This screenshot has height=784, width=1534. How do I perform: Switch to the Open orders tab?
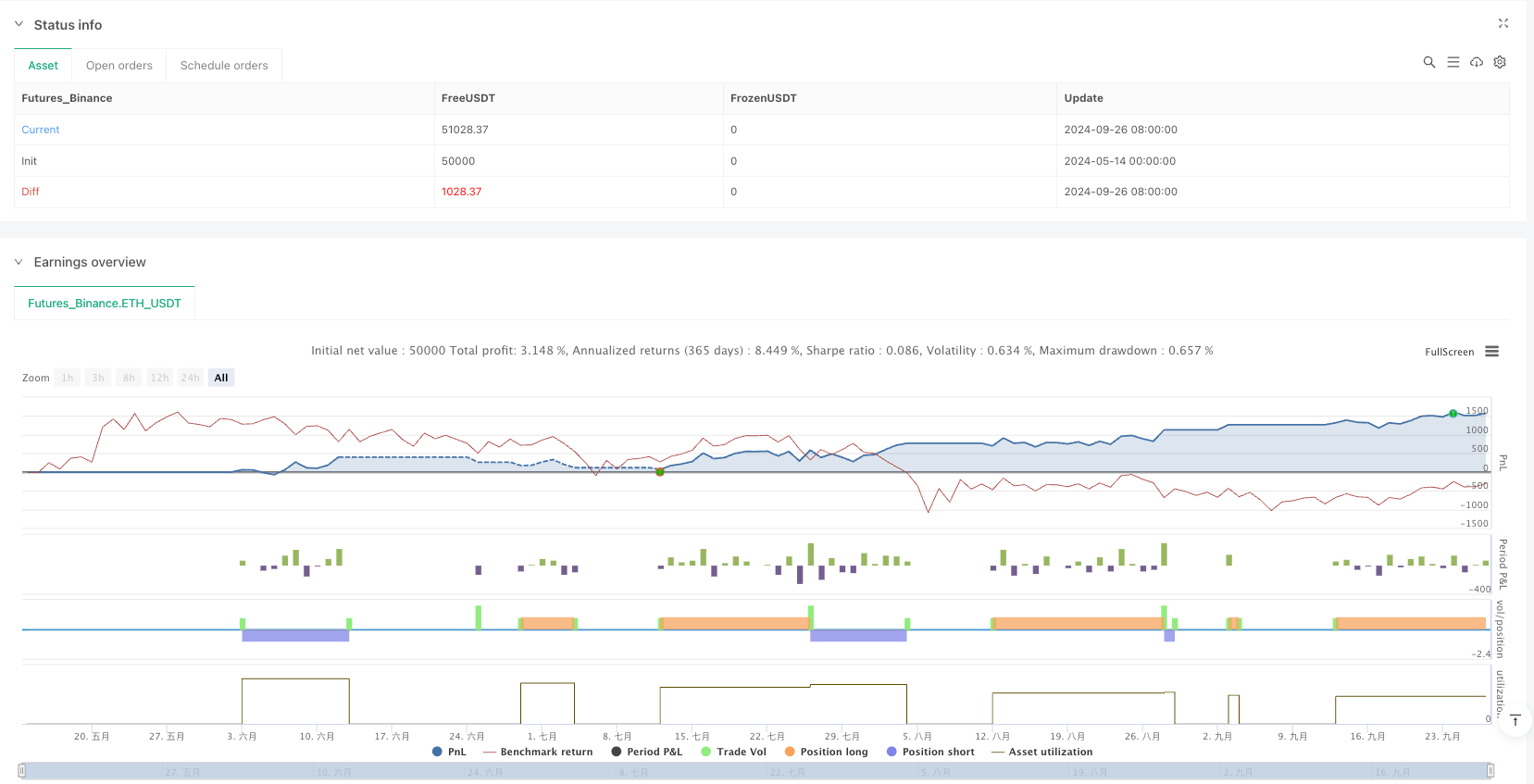pyautogui.click(x=119, y=66)
